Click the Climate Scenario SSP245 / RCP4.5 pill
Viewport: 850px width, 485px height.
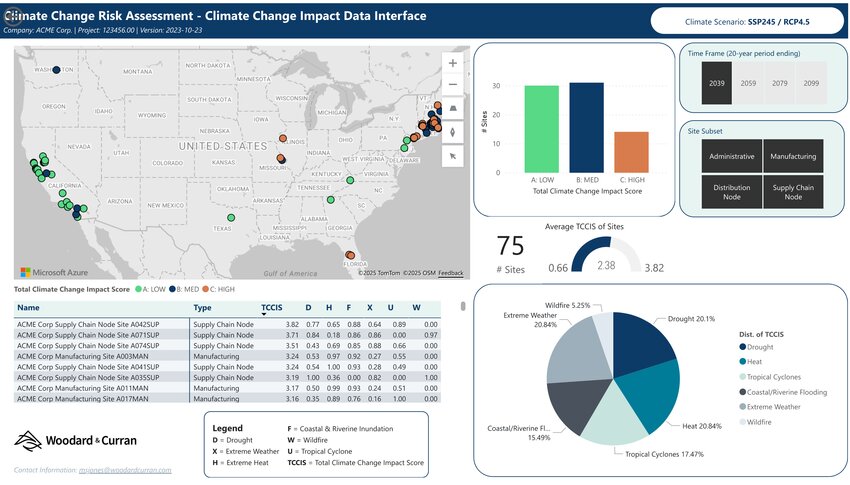pyautogui.click(x=747, y=22)
